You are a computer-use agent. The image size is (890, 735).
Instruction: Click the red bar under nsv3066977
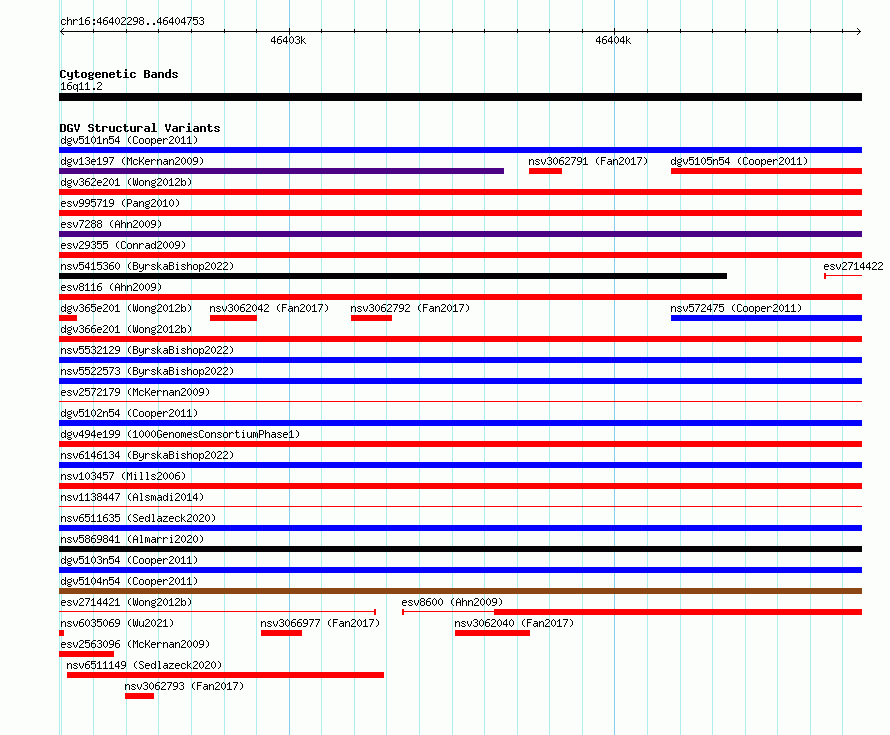tap(282, 633)
